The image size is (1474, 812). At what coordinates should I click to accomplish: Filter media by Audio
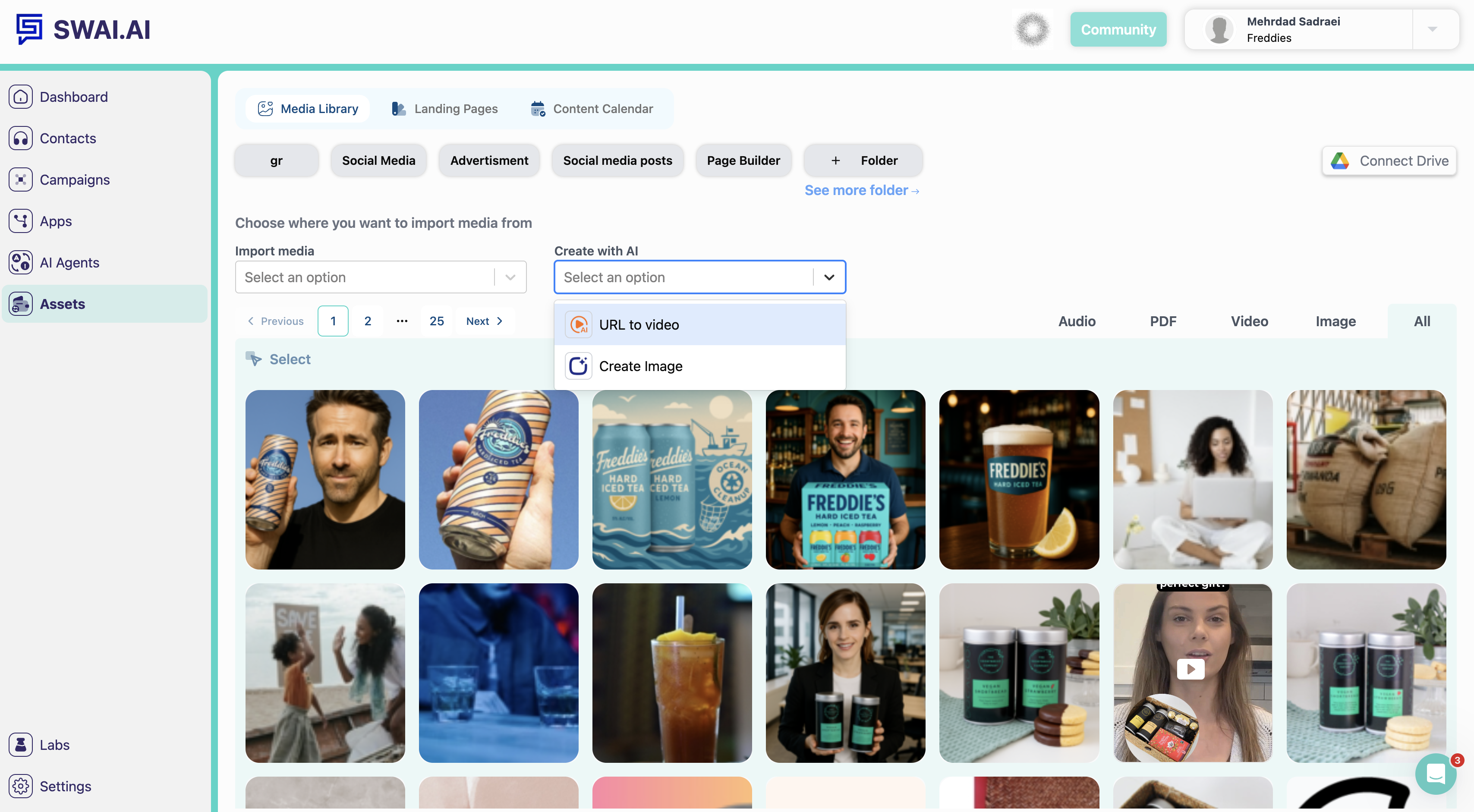pos(1077,321)
